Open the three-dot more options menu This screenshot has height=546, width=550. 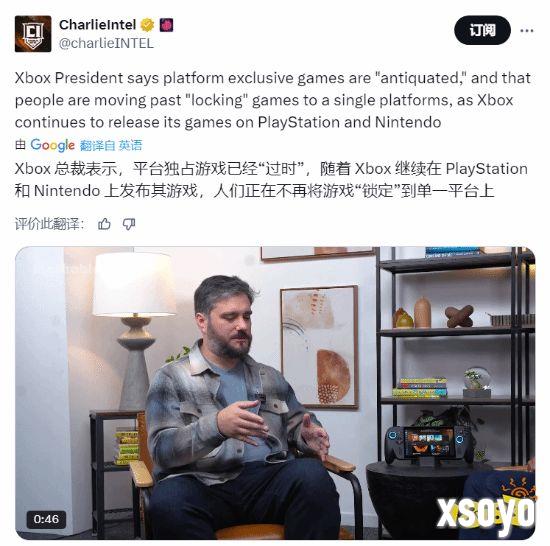[527, 31]
